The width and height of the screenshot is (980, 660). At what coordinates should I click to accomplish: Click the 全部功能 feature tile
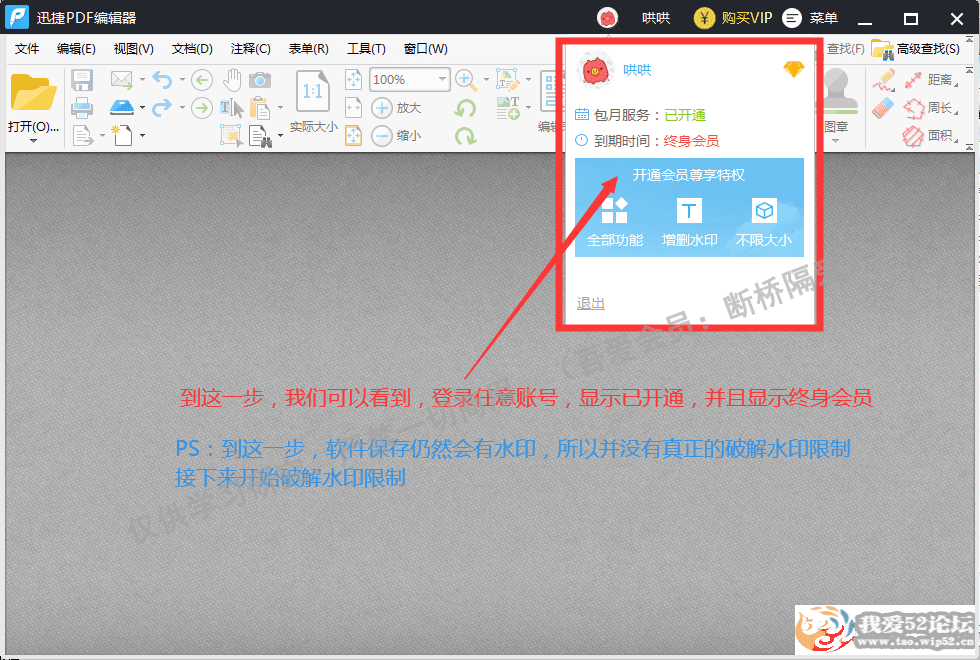pos(615,222)
